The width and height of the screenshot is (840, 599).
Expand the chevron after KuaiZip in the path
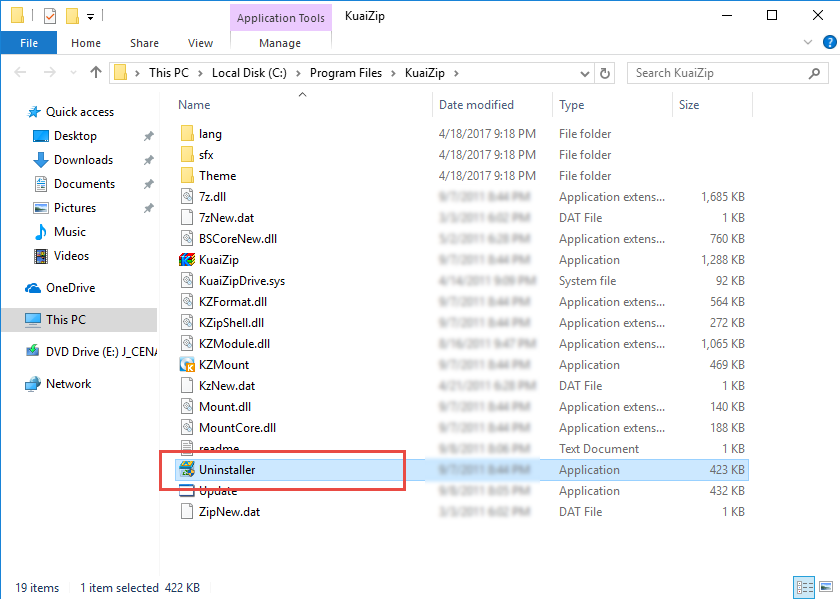click(x=456, y=73)
